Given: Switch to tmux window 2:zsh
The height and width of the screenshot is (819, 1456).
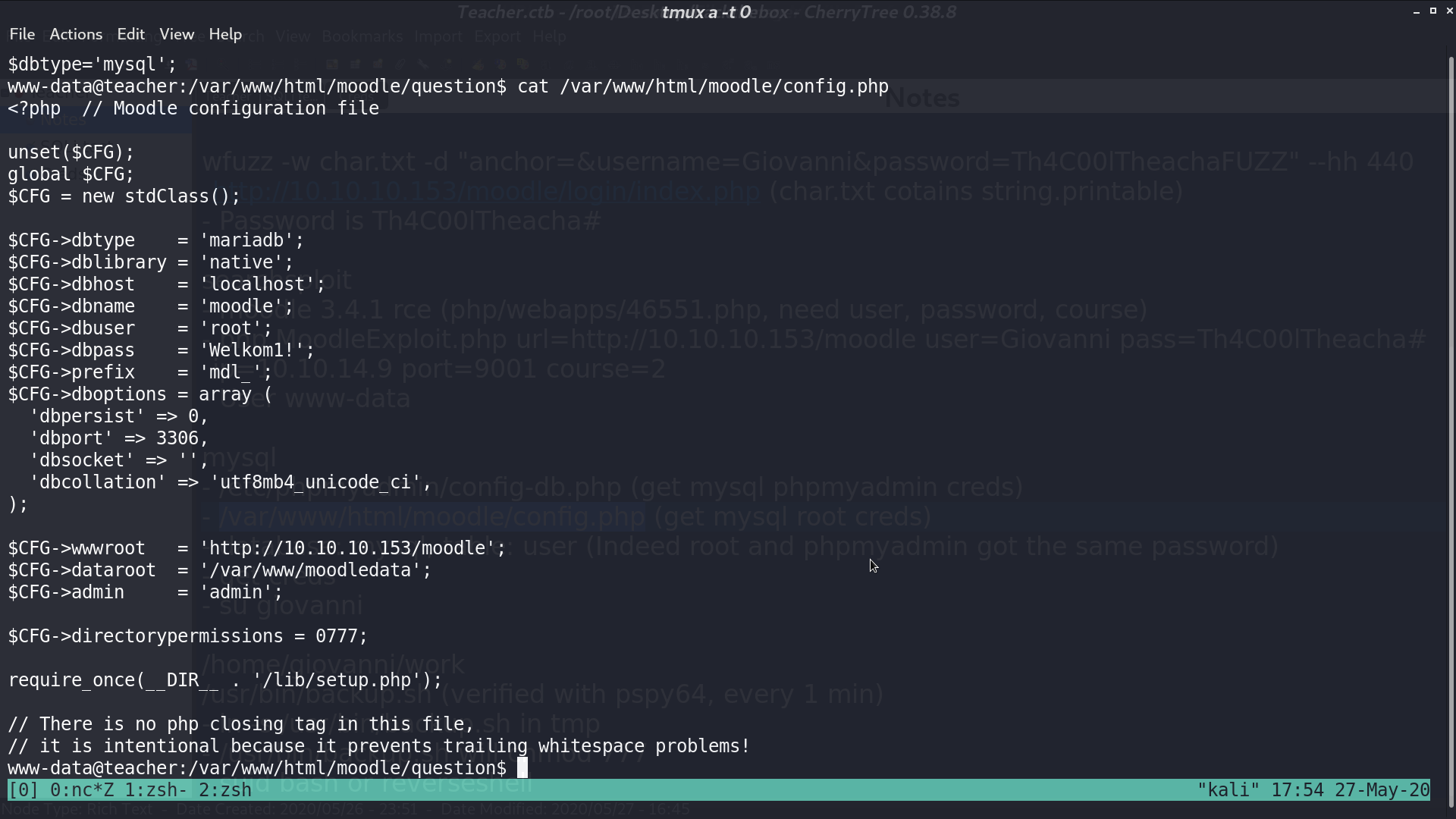Looking at the screenshot, I should click(225, 790).
